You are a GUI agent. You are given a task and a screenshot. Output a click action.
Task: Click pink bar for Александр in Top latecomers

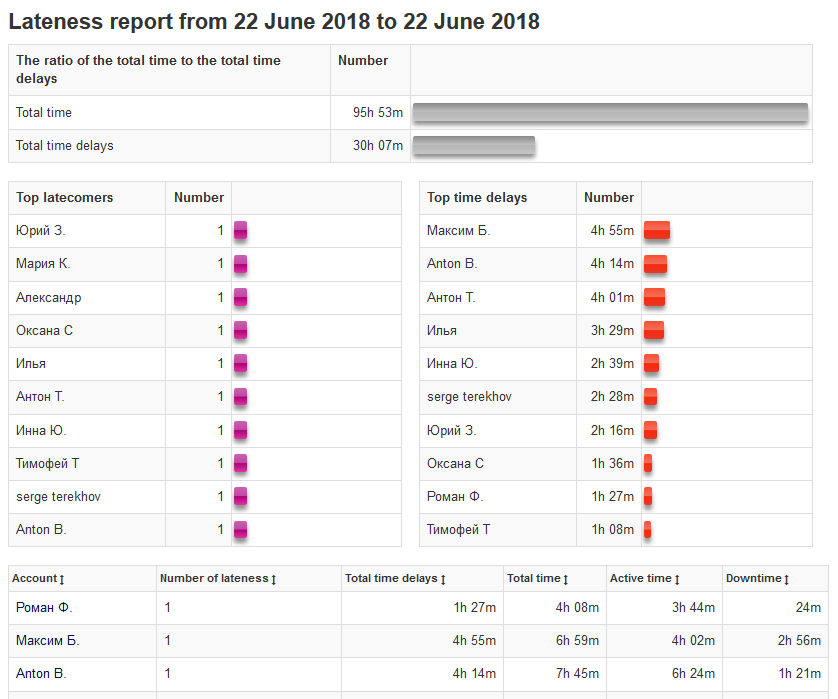(x=240, y=298)
